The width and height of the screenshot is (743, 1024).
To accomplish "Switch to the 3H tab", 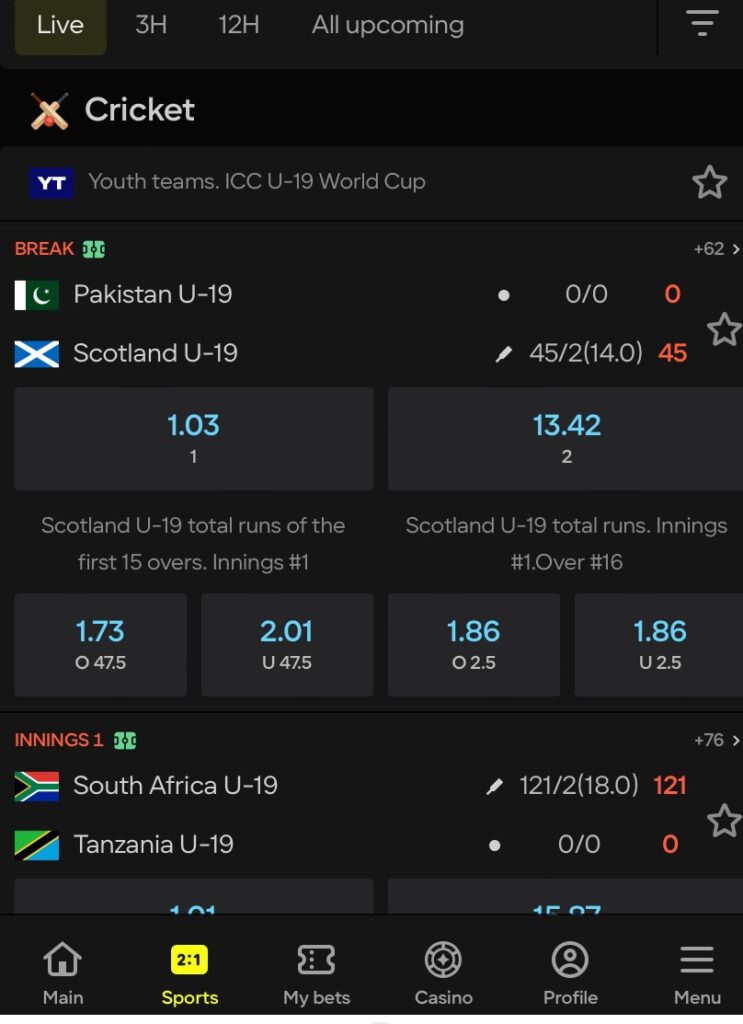I will click(151, 25).
